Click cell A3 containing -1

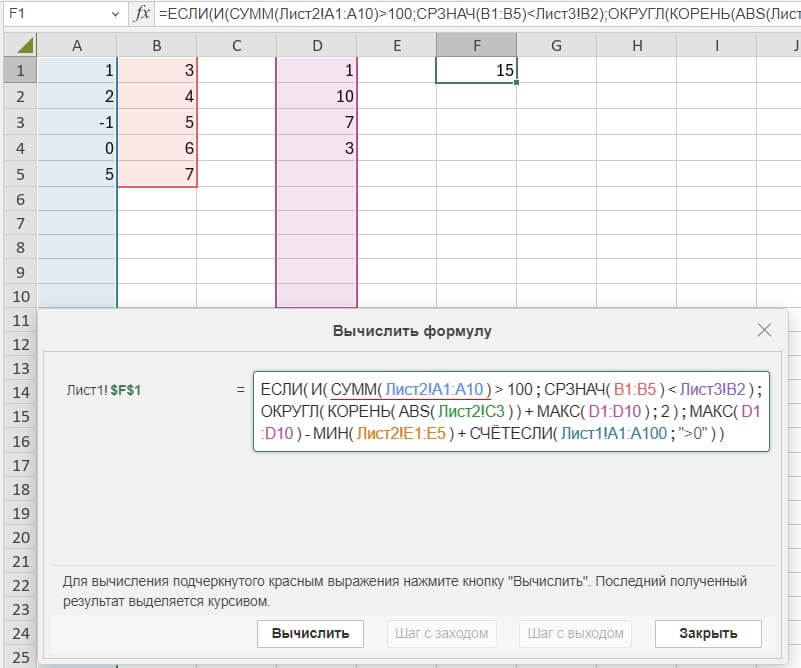(x=77, y=123)
